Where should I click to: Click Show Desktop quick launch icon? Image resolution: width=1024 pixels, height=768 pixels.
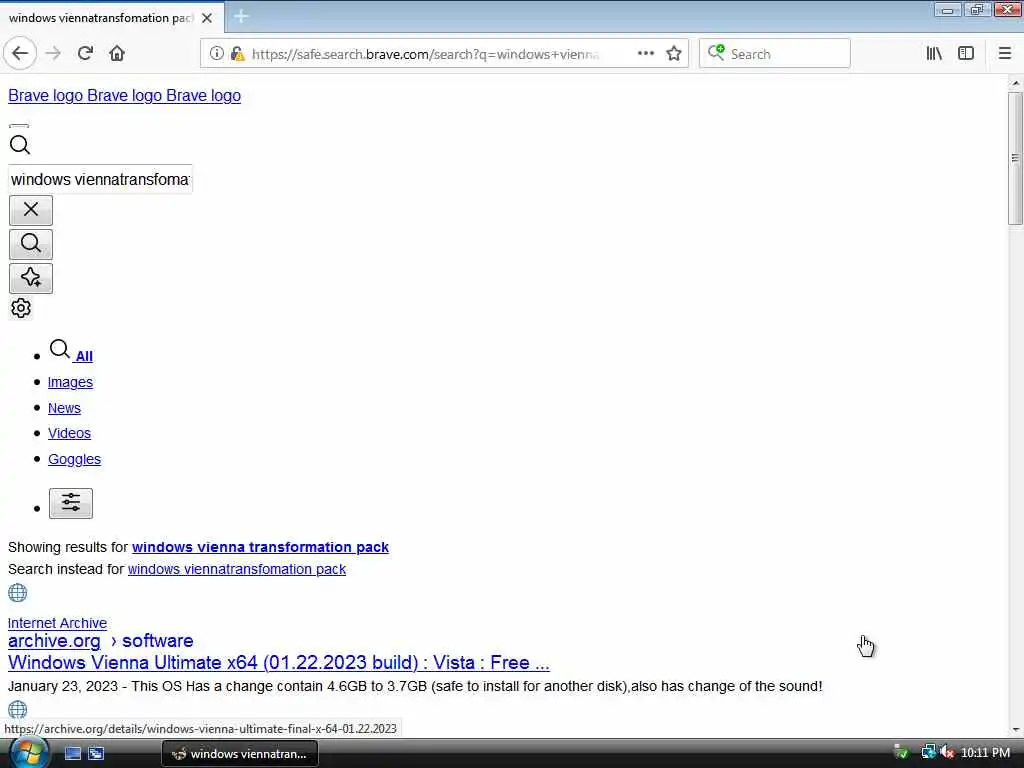(73, 754)
